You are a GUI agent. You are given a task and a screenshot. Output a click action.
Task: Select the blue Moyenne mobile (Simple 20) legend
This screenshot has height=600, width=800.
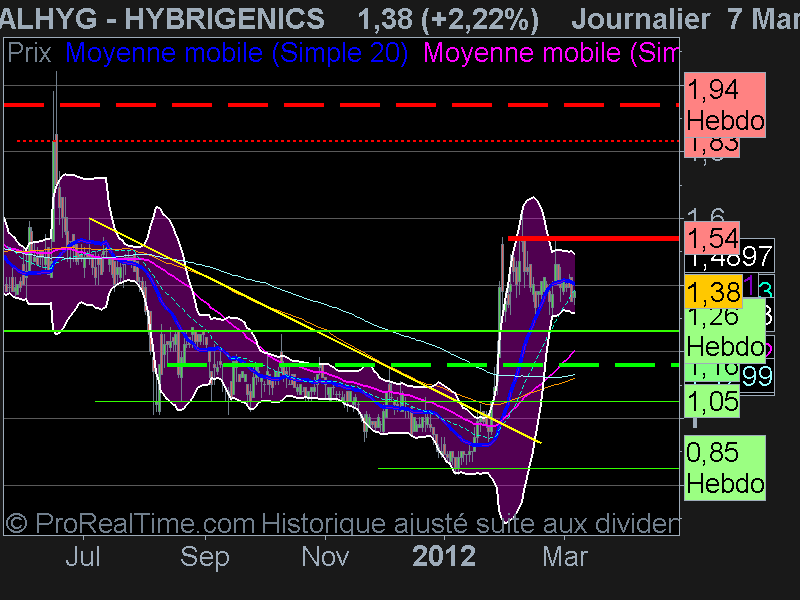237,53
